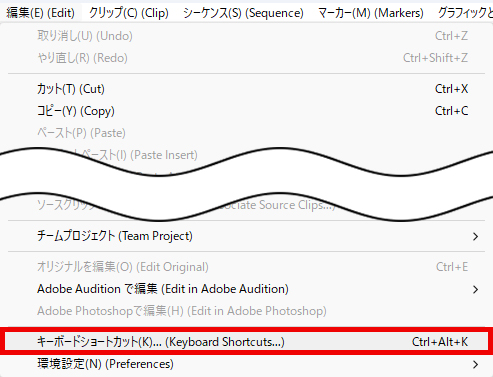Choose Edit Original from the menu
The image size is (493, 377).
coord(247,267)
